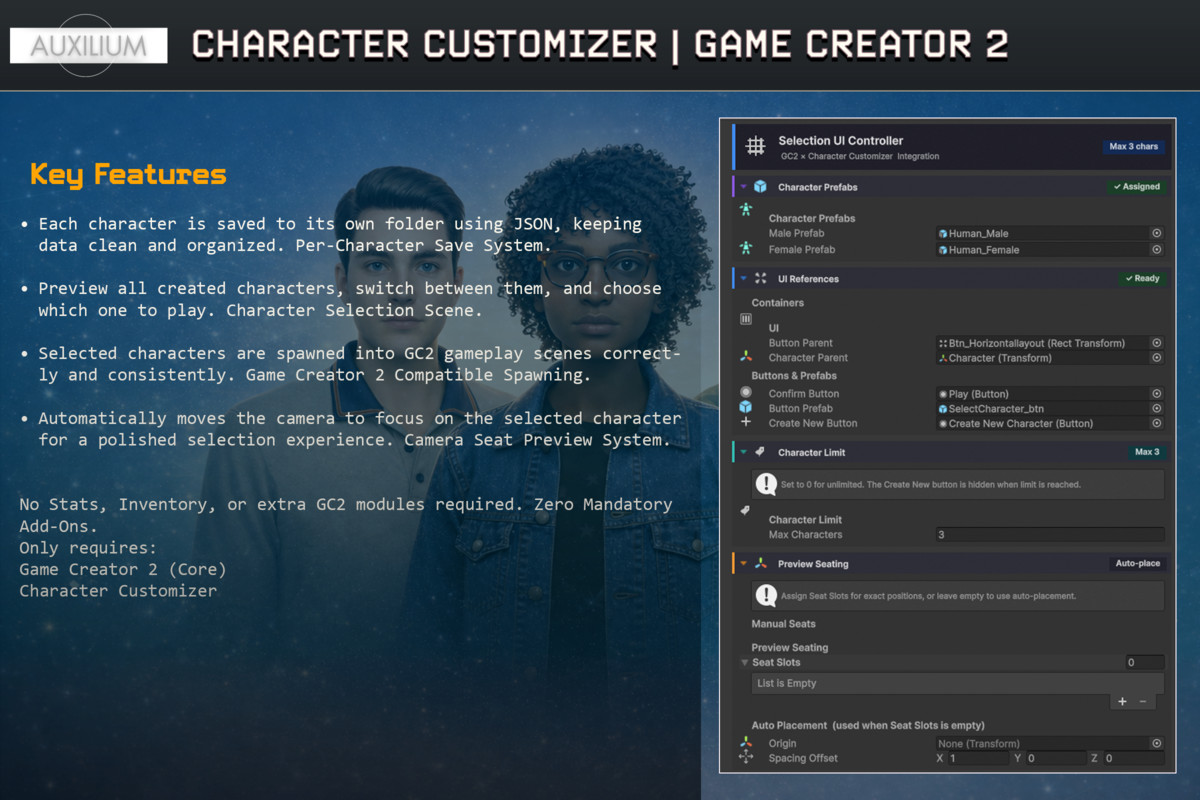This screenshot has height=800, width=1200.
Task: Click the None (Transform) Origin field
Action: [x=1050, y=744]
